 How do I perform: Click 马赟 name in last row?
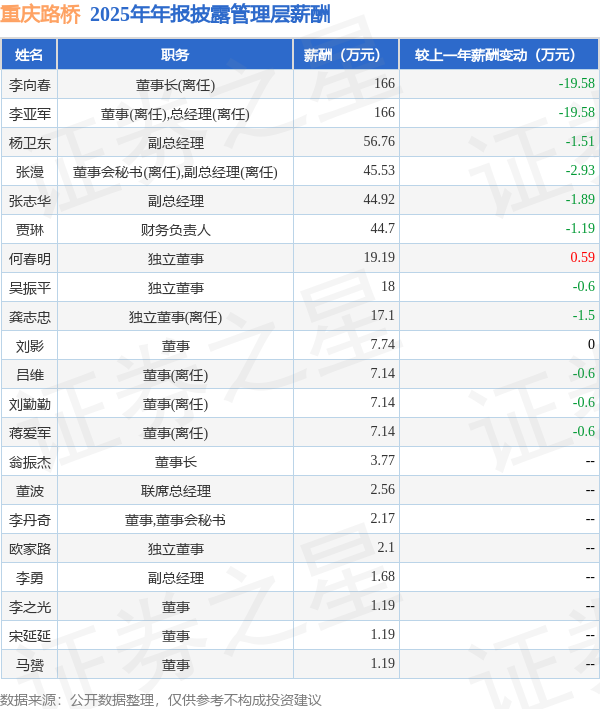[x=30, y=665]
